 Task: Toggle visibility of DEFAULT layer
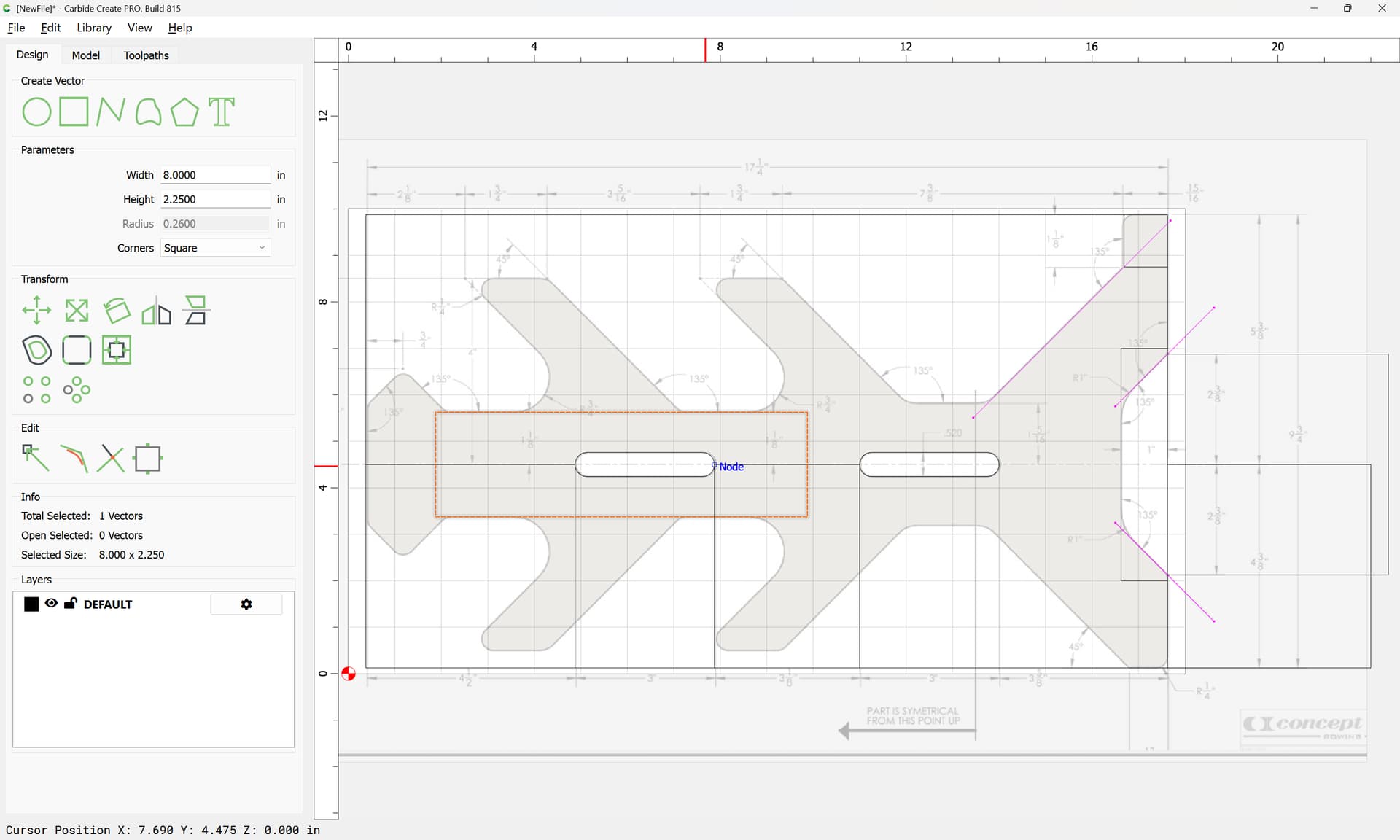pos(51,604)
